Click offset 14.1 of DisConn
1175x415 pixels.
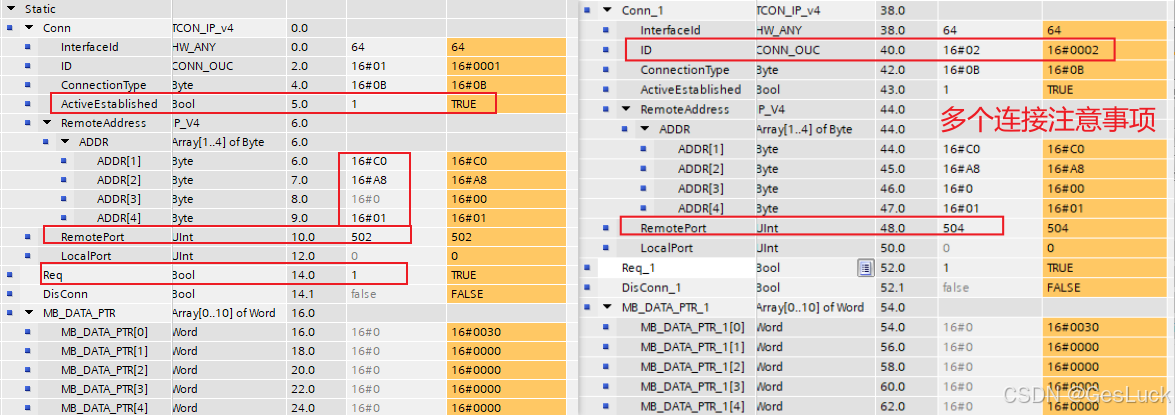pos(303,294)
